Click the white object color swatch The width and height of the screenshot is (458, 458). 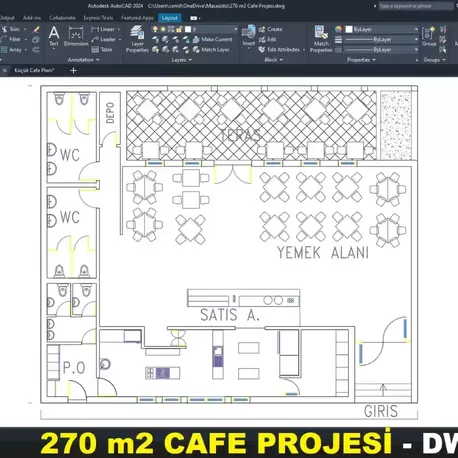[349, 29]
